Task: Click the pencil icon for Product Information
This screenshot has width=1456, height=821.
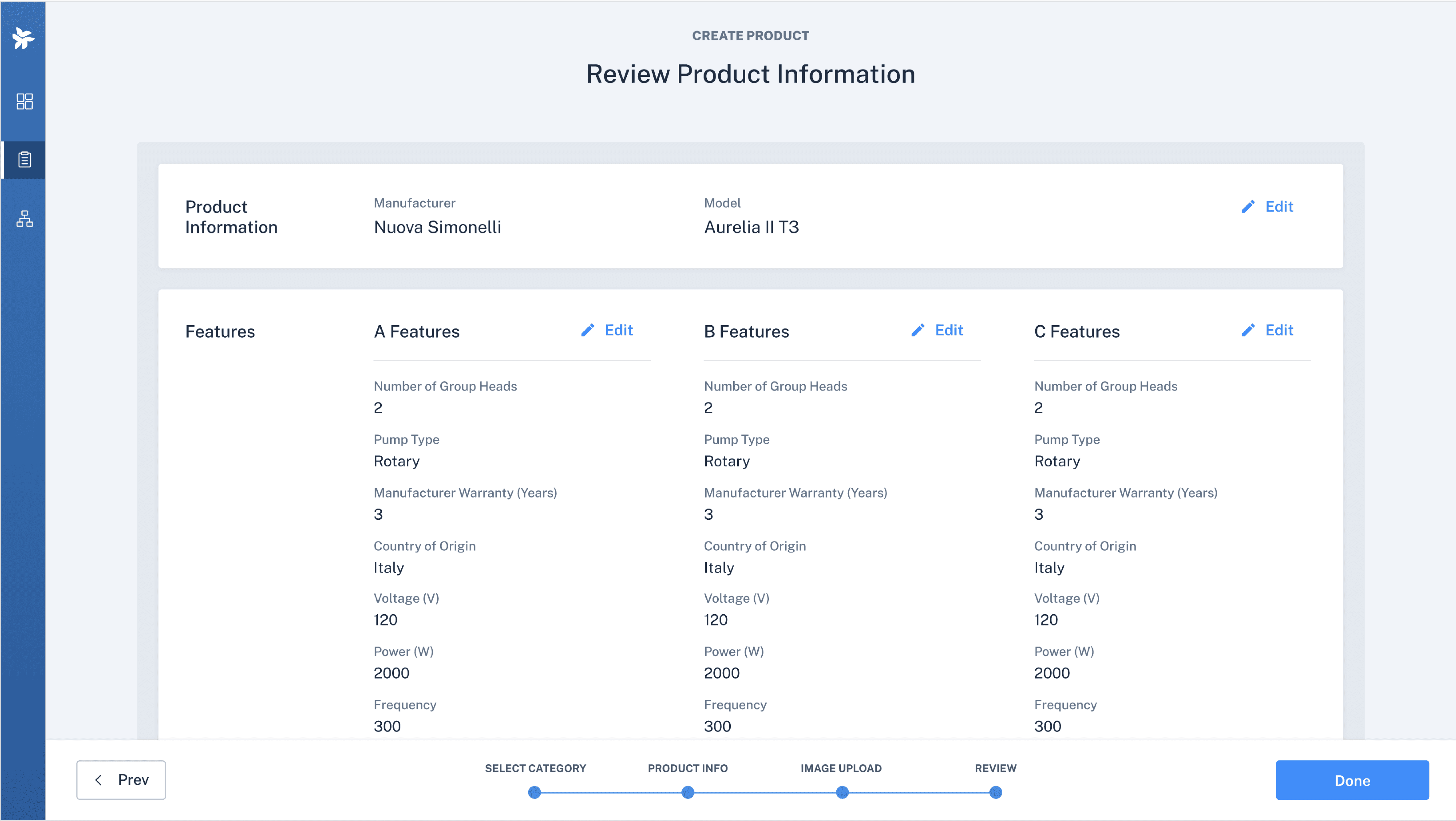Action: [1247, 207]
